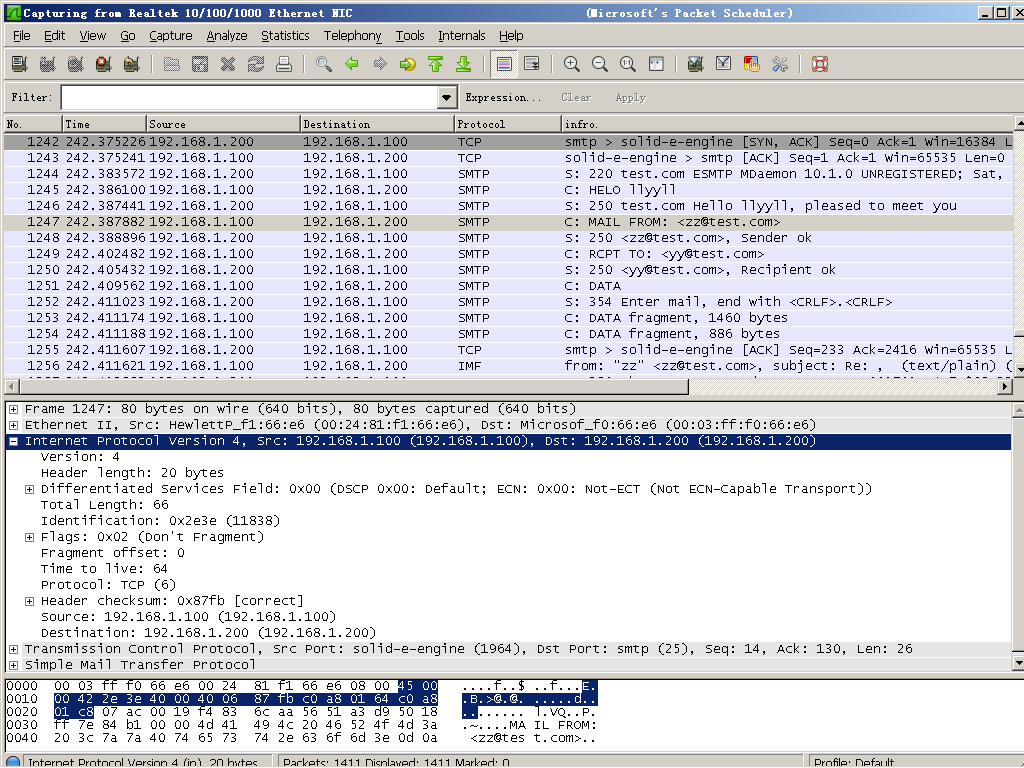Image resolution: width=1024 pixels, height=768 pixels.
Task: Expand Differentiated Services Field node
Action: click(29, 489)
